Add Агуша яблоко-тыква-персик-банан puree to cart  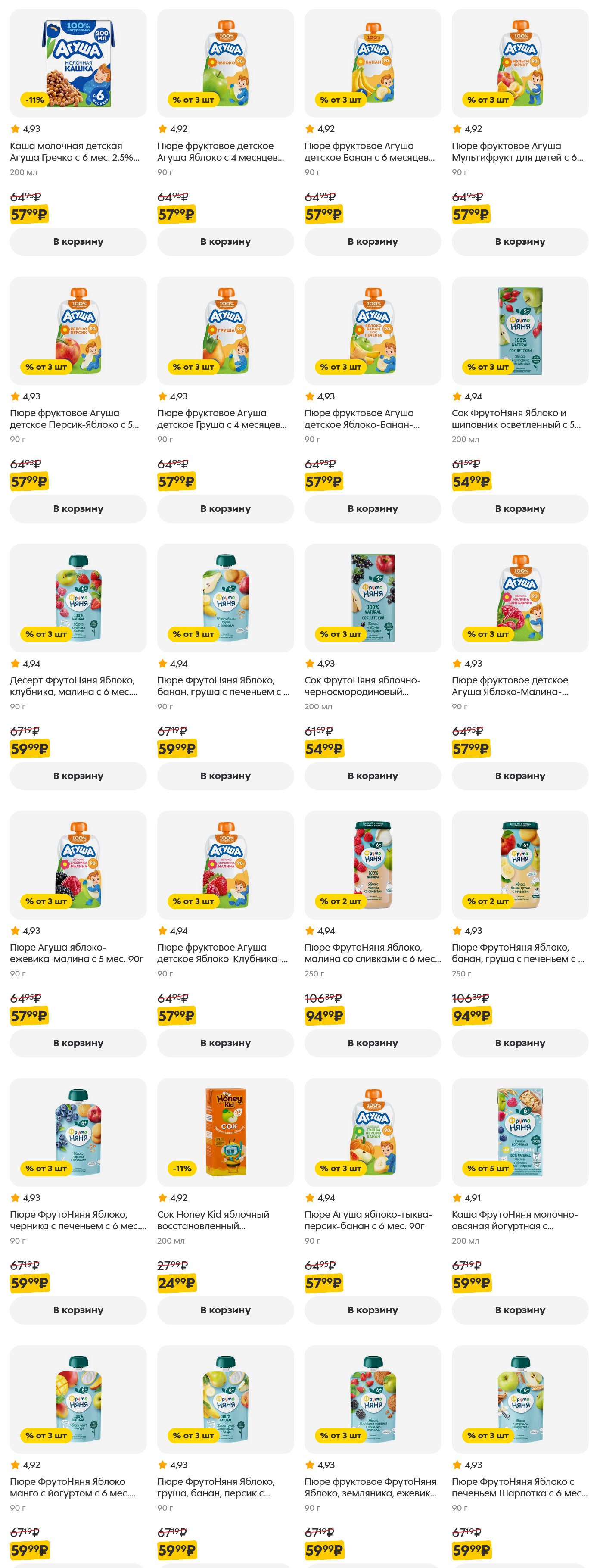tap(373, 1310)
